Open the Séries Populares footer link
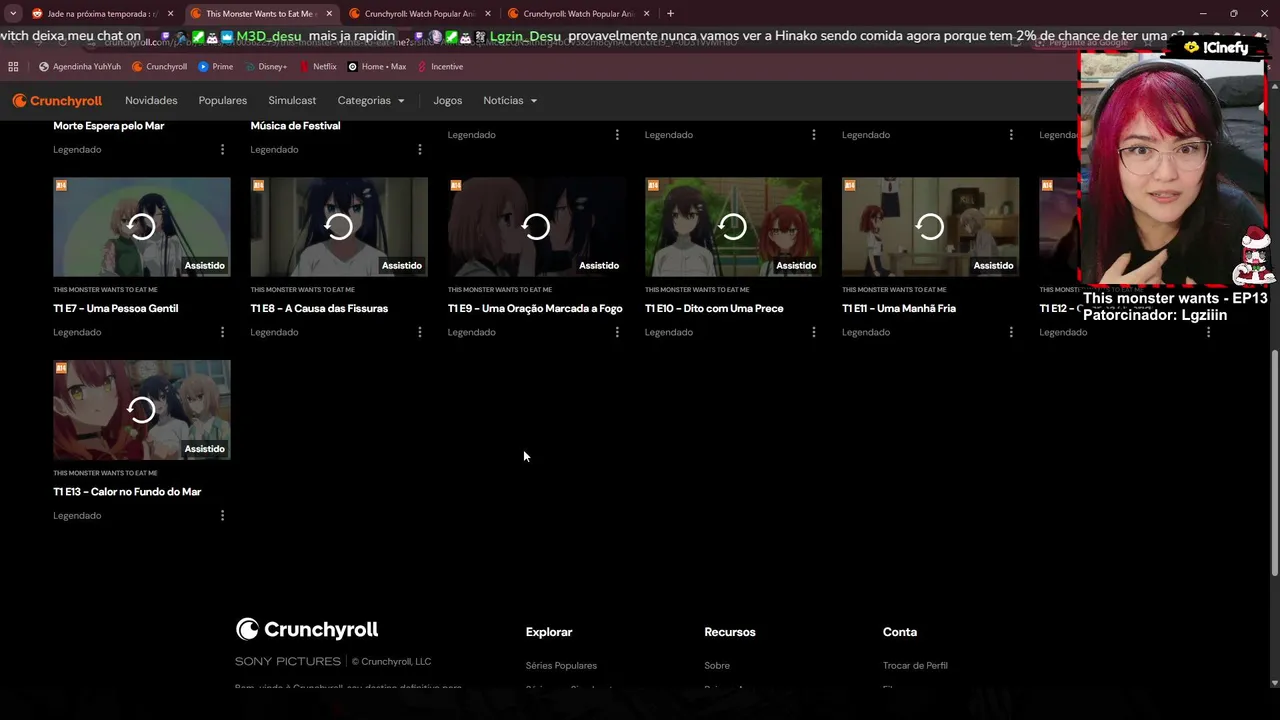This screenshot has width=1280, height=720. click(561, 666)
